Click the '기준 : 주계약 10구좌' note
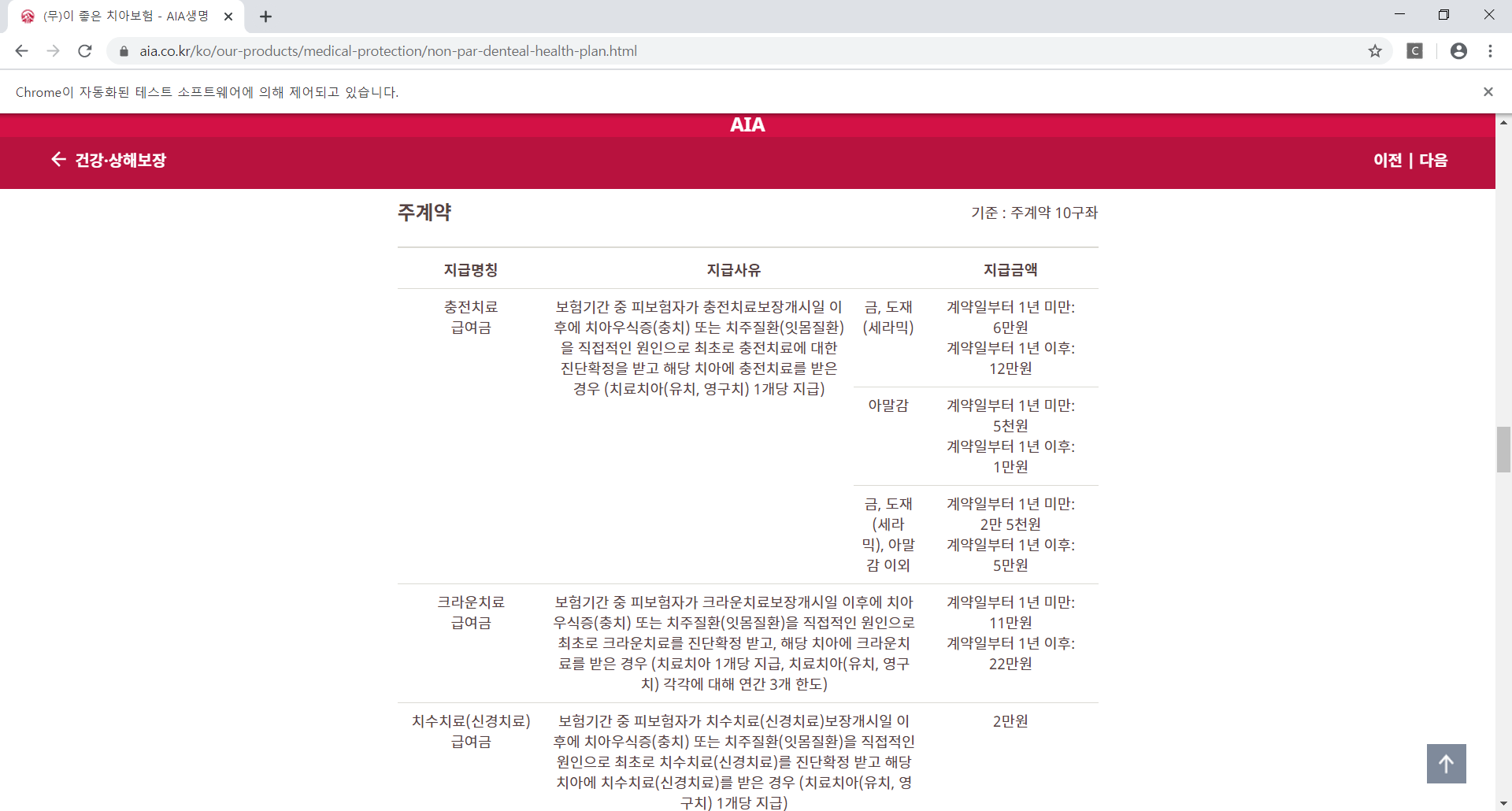The height and width of the screenshot is (811, 1512). point(1034,213)
